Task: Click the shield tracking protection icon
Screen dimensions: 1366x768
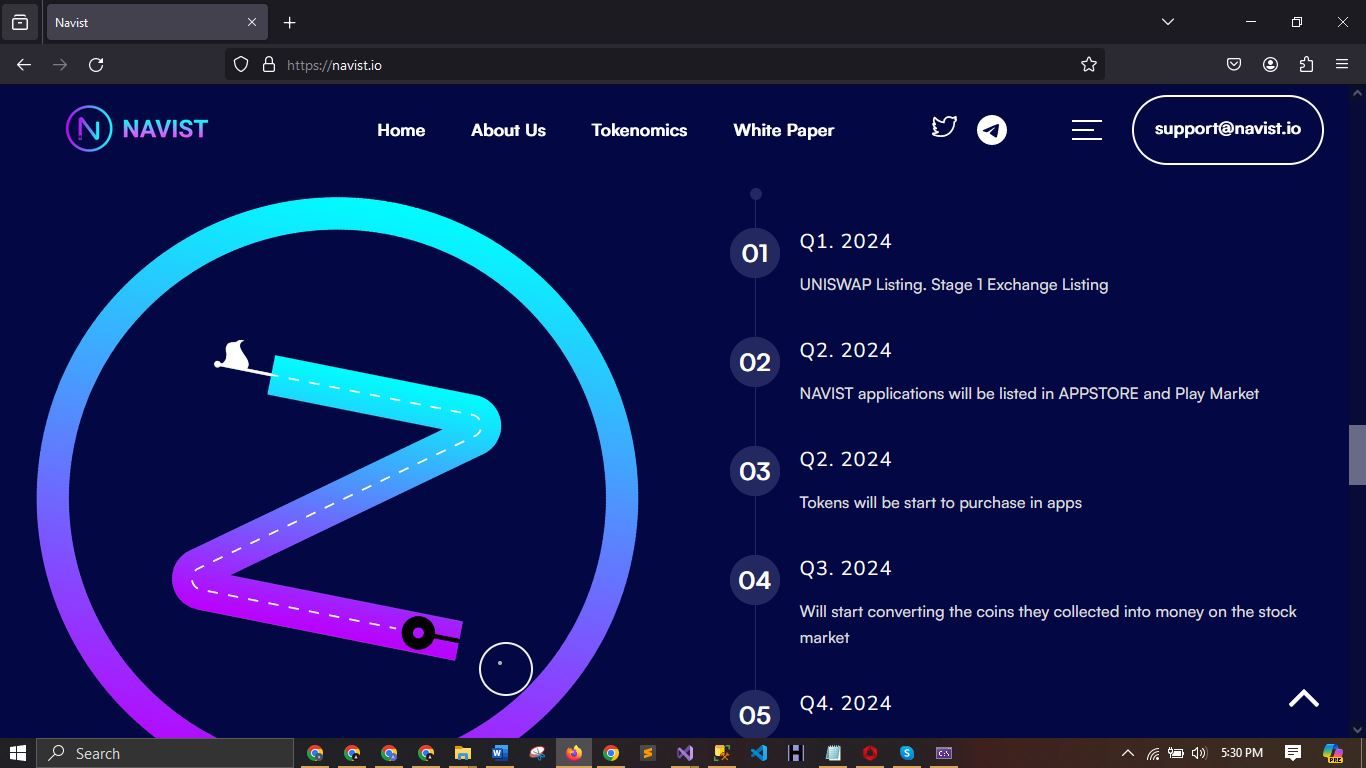Action: coord(241,64)
